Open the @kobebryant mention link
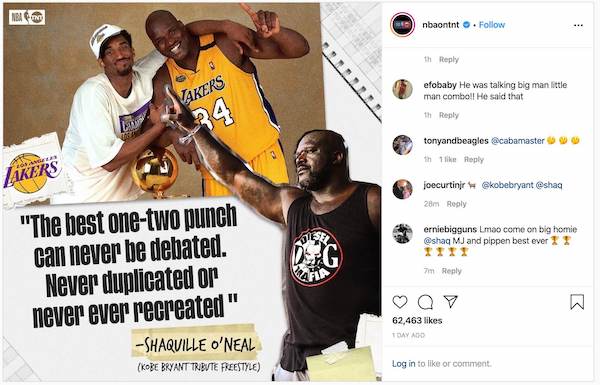 pyautogui.click(x=507, y=185)
